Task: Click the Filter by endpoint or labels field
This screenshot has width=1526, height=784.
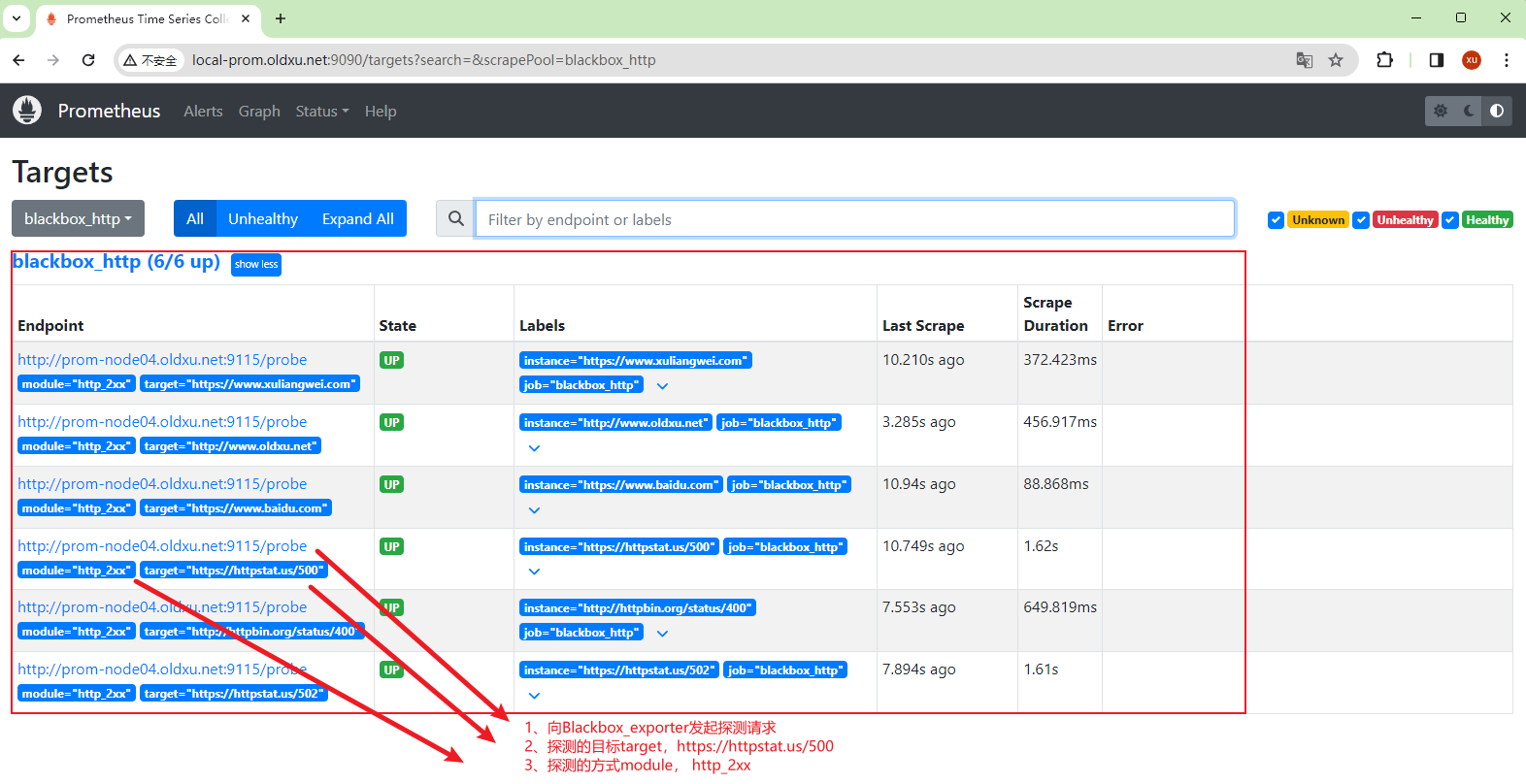Action: [854, 219]
